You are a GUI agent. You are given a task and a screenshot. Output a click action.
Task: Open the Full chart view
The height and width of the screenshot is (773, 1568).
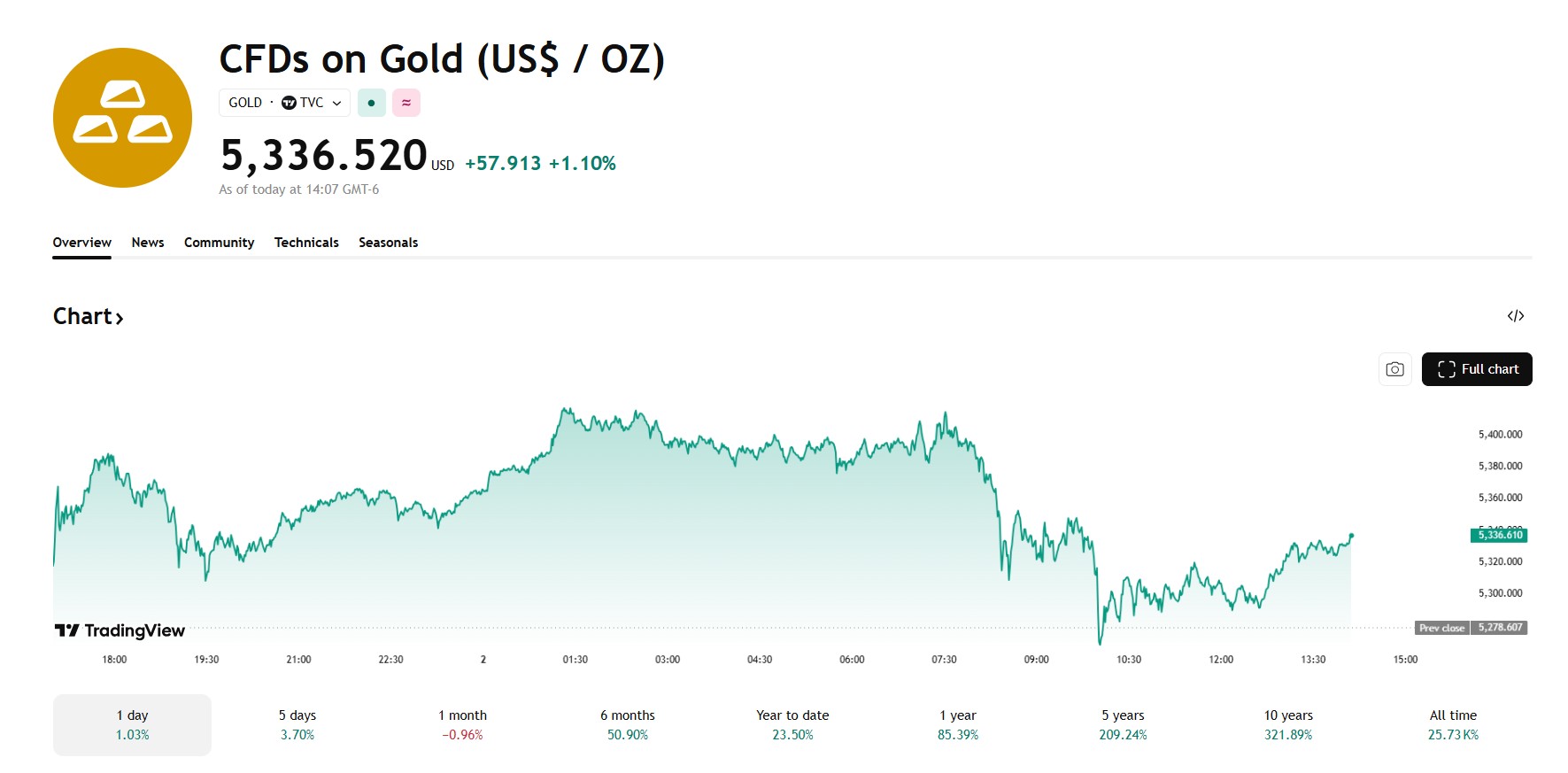coord(1477,369)
